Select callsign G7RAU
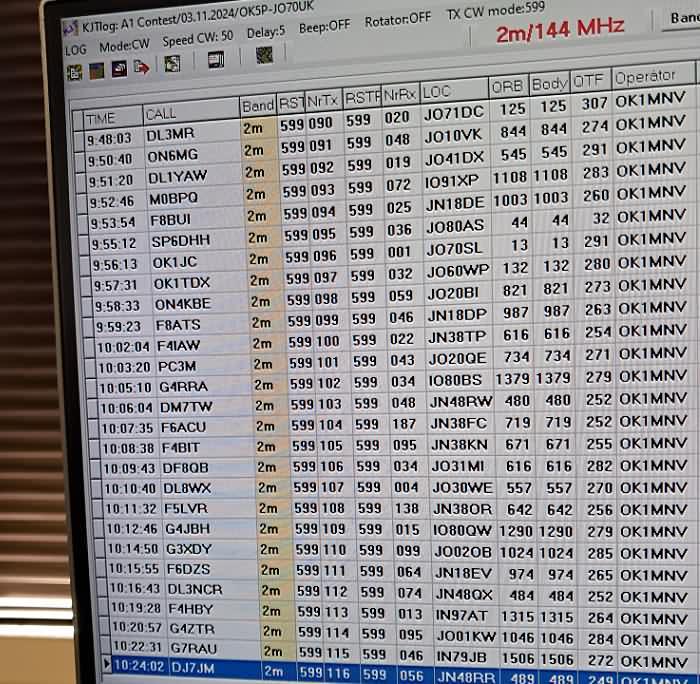This screenshot has width=700, height=684. point(193,648)
